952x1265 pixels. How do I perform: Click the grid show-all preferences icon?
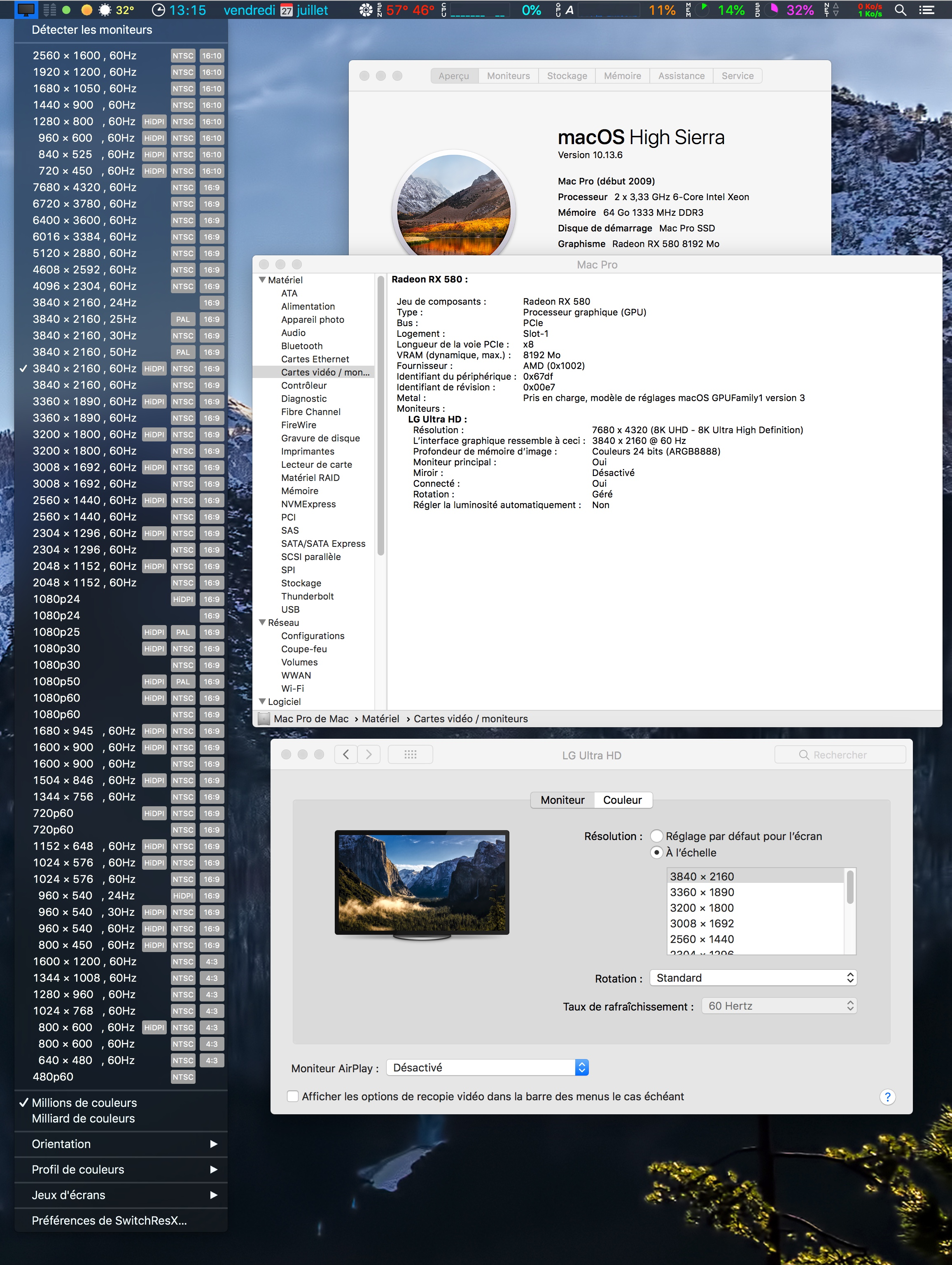pyautogui.click(x=410, y=754)
